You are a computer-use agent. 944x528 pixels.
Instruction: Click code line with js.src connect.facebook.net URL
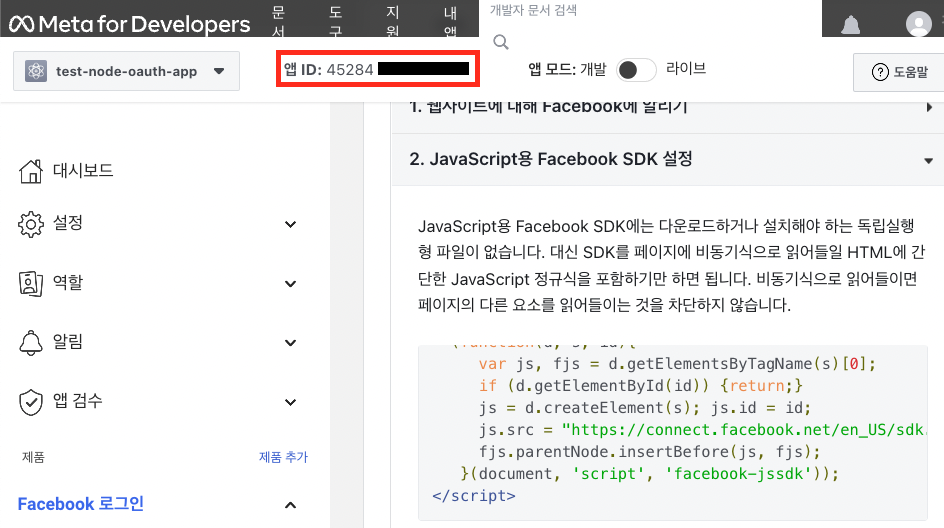pyautogui.click(x=702, y=430)
